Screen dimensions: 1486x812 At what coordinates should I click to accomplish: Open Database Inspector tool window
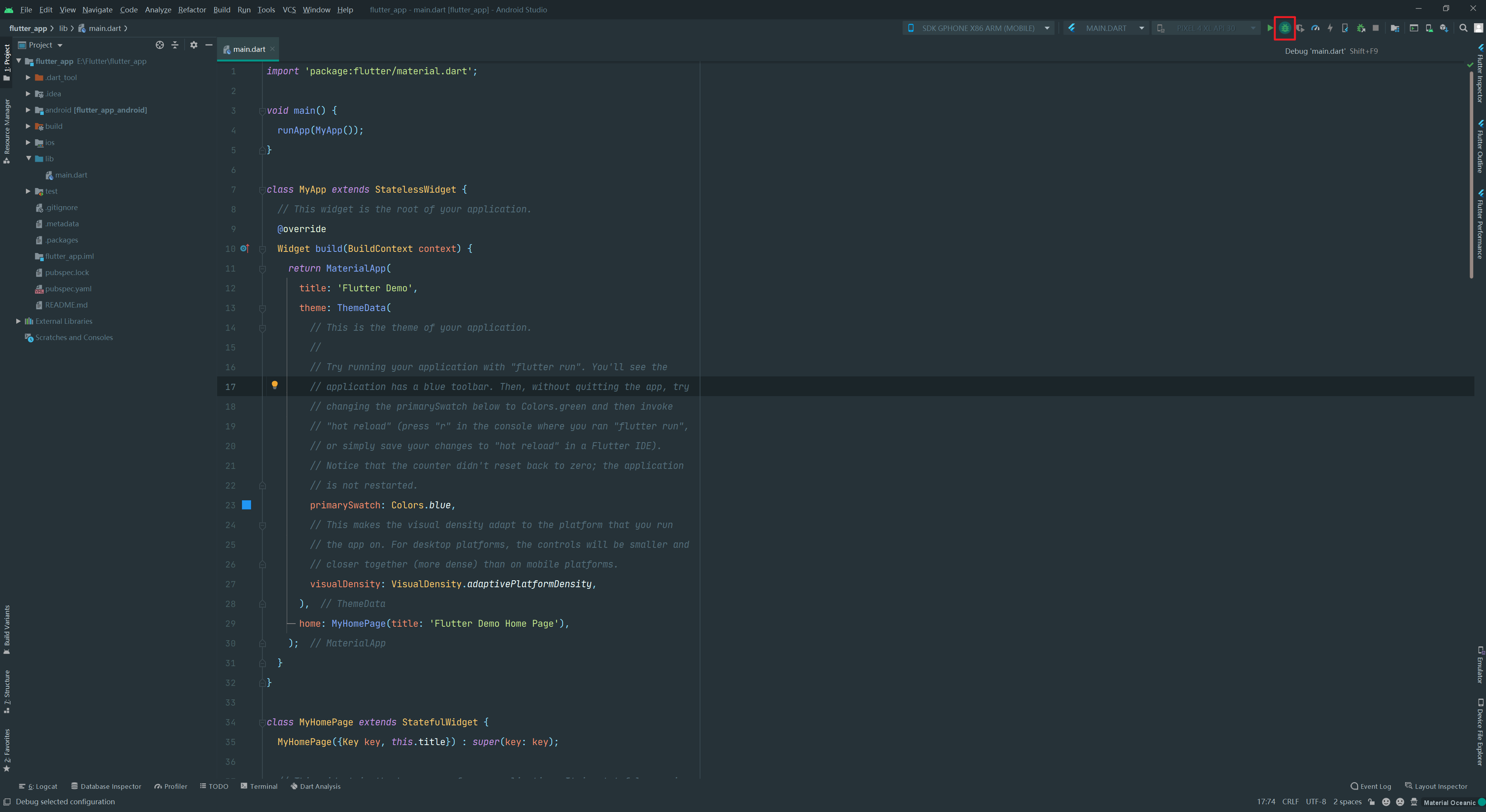(106, 786)
